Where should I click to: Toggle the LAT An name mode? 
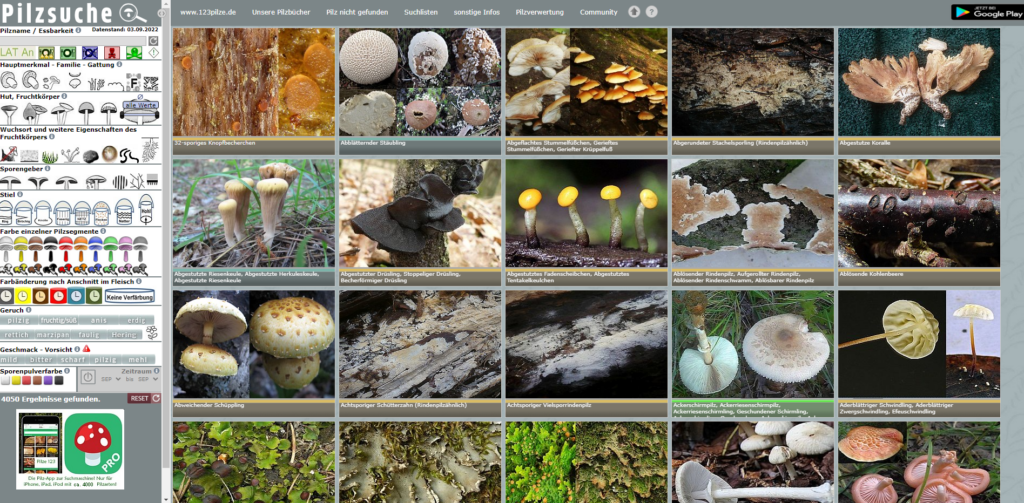tap(18, 52)
